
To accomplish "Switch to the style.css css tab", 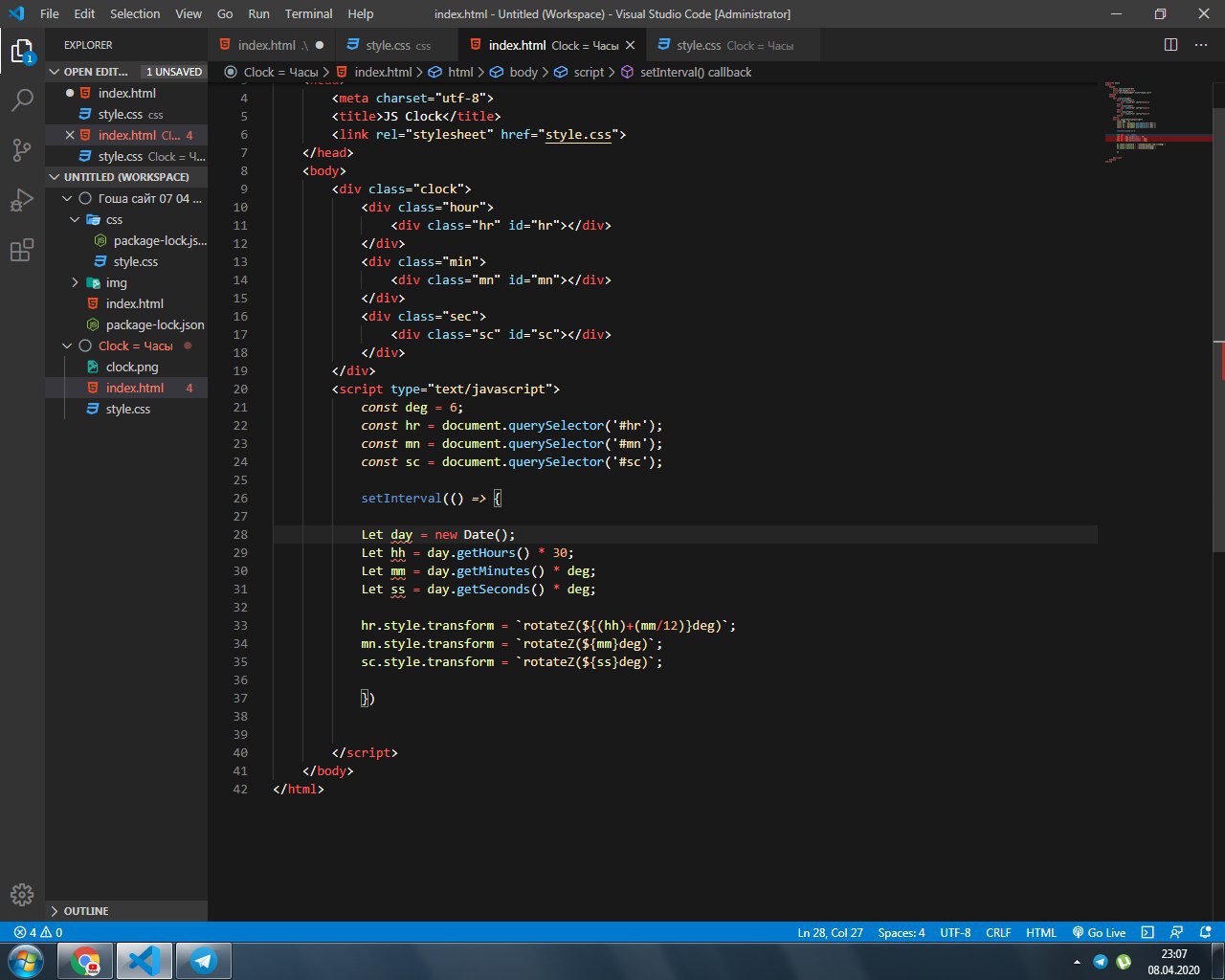I will click(397, 45).
